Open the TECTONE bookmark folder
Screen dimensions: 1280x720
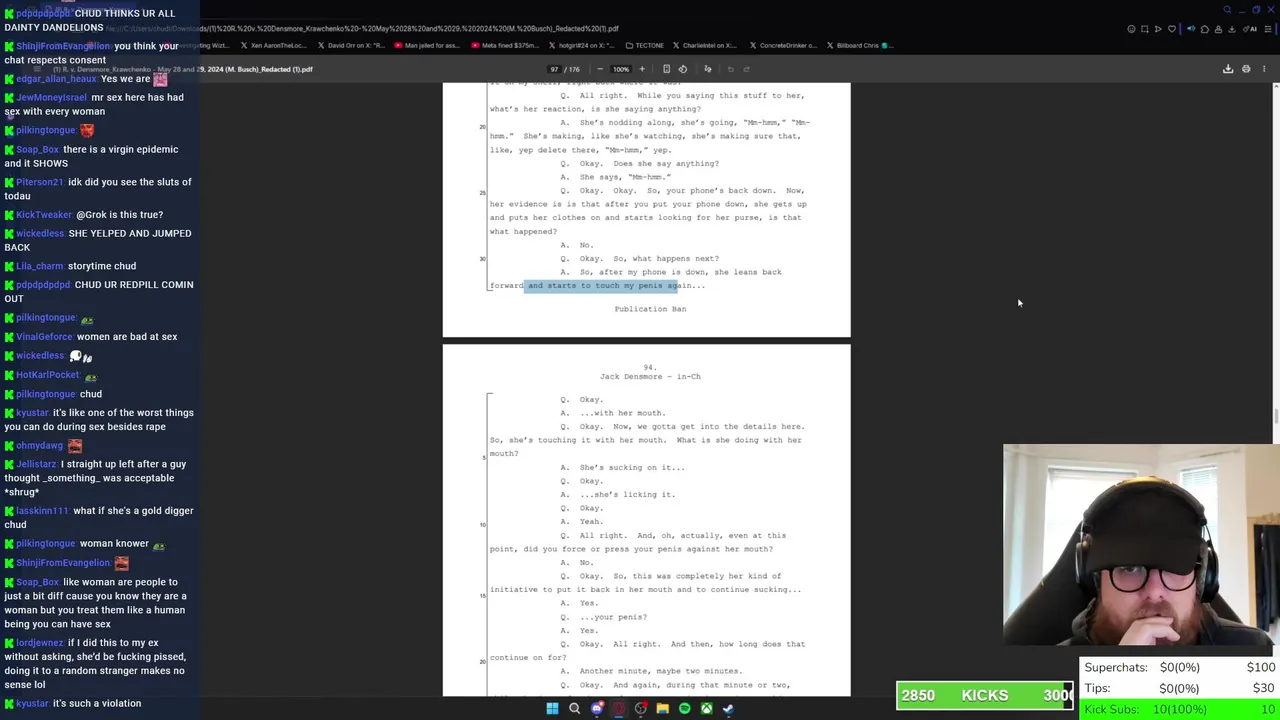[645, 45]
